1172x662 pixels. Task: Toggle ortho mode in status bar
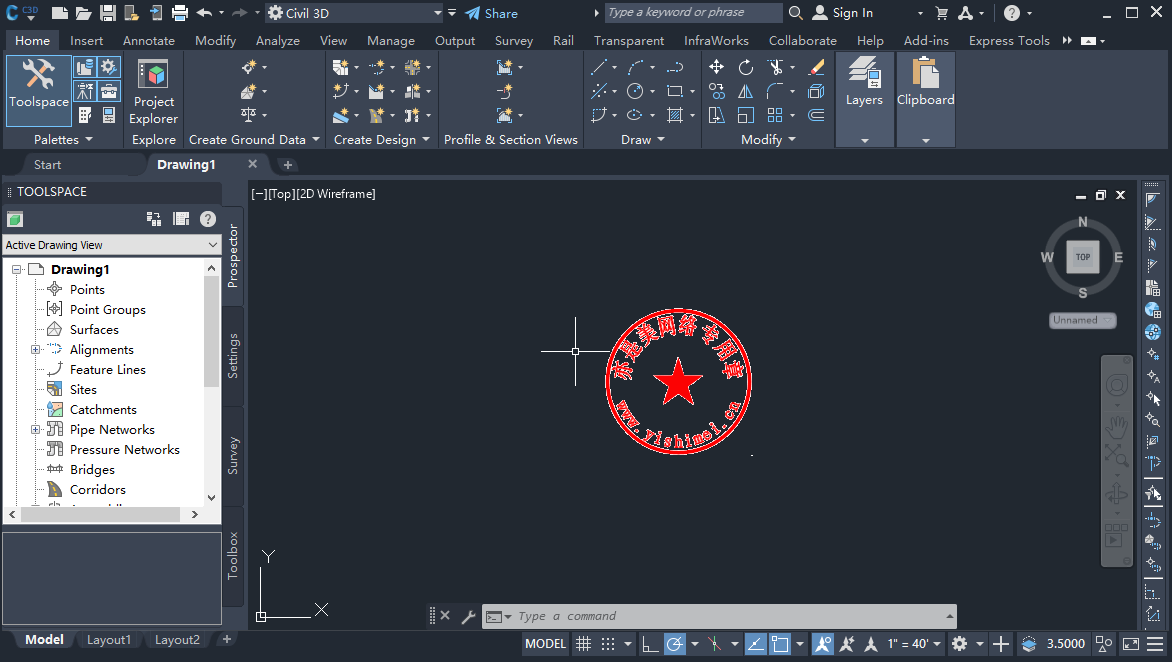click(650, 644)
